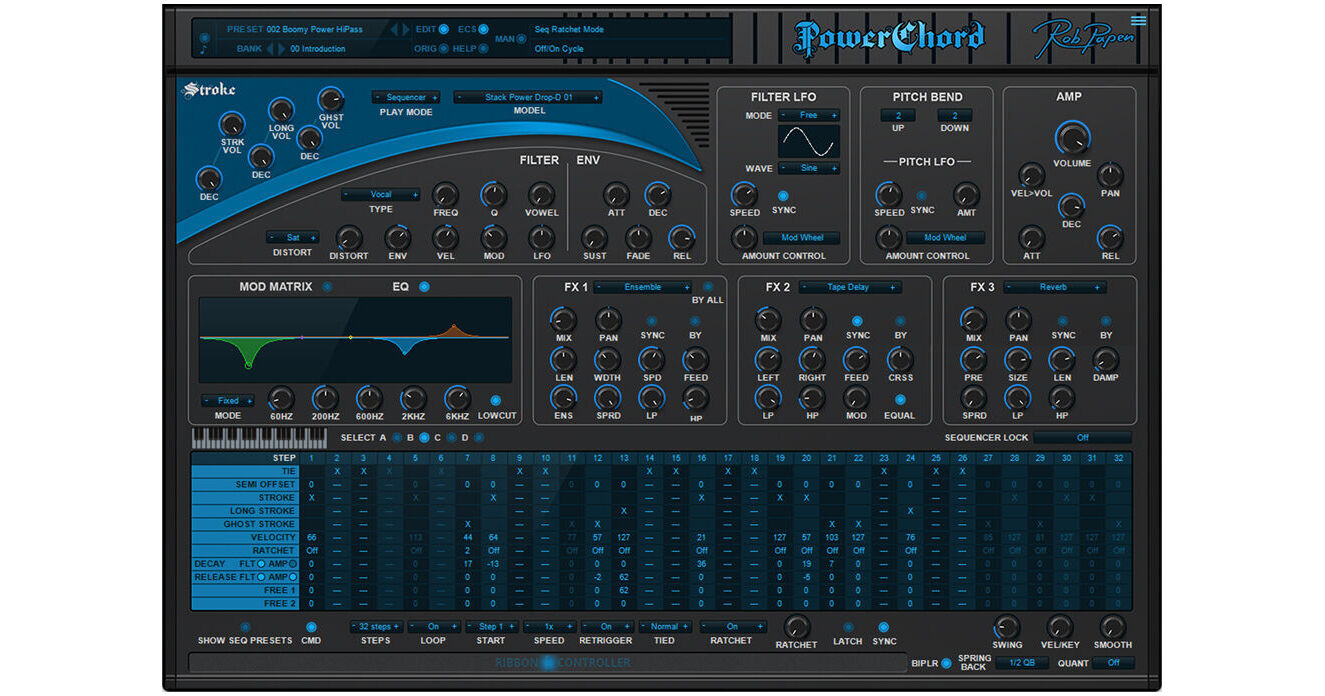Screen dimensions: 1325x696
Task: Open HELP from the header
Action: 484,48
